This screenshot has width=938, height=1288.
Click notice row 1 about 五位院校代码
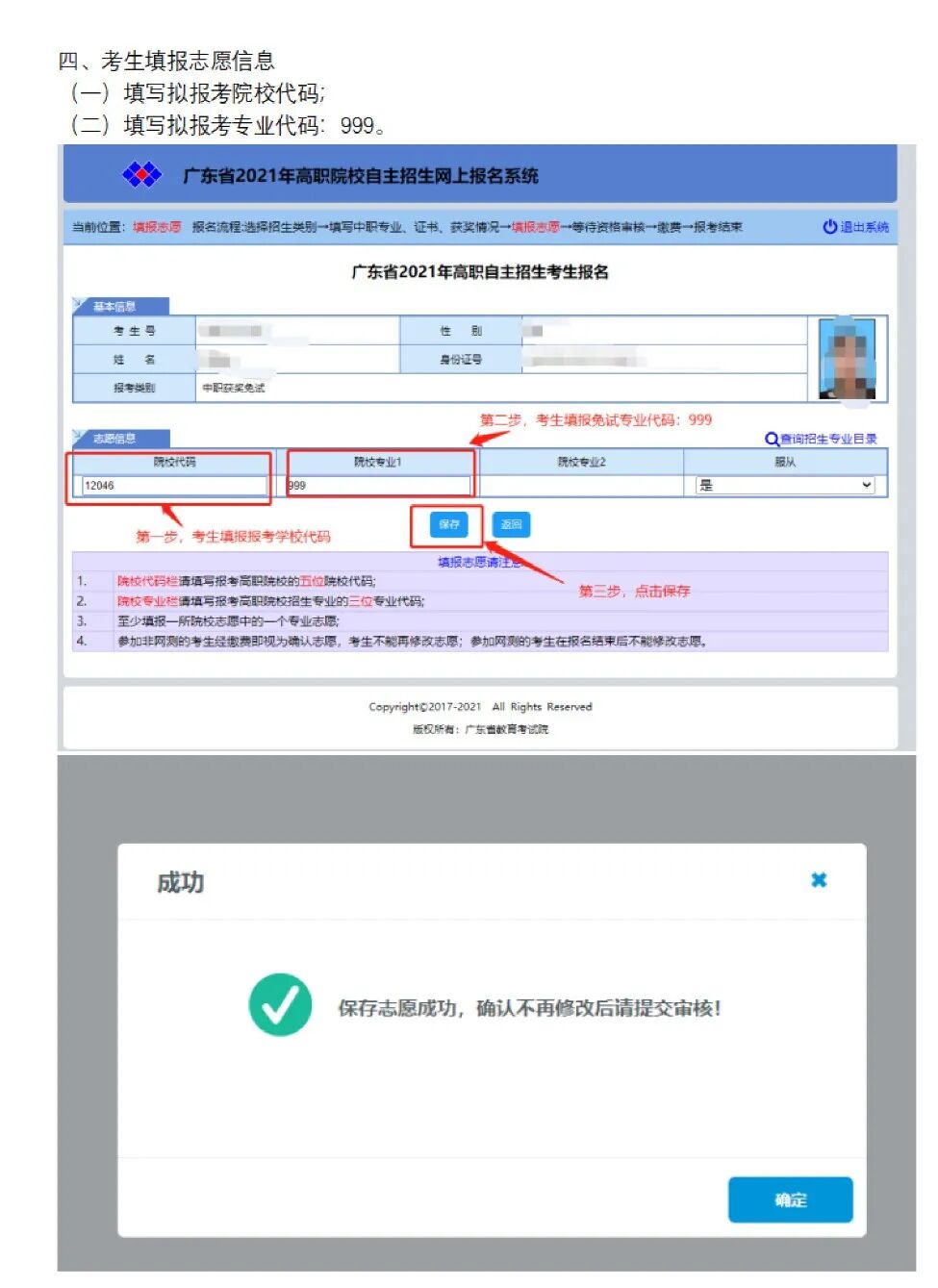point(480,581)
